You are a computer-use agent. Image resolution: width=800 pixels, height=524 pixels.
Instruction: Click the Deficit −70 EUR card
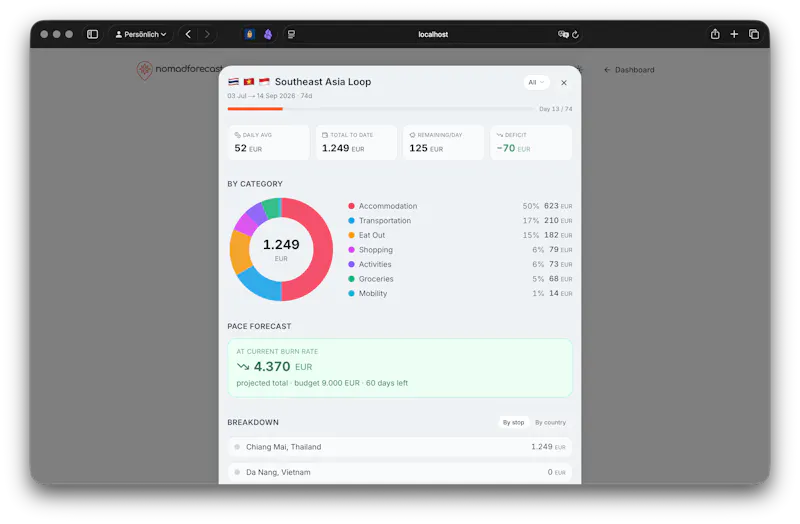[531, 142]
